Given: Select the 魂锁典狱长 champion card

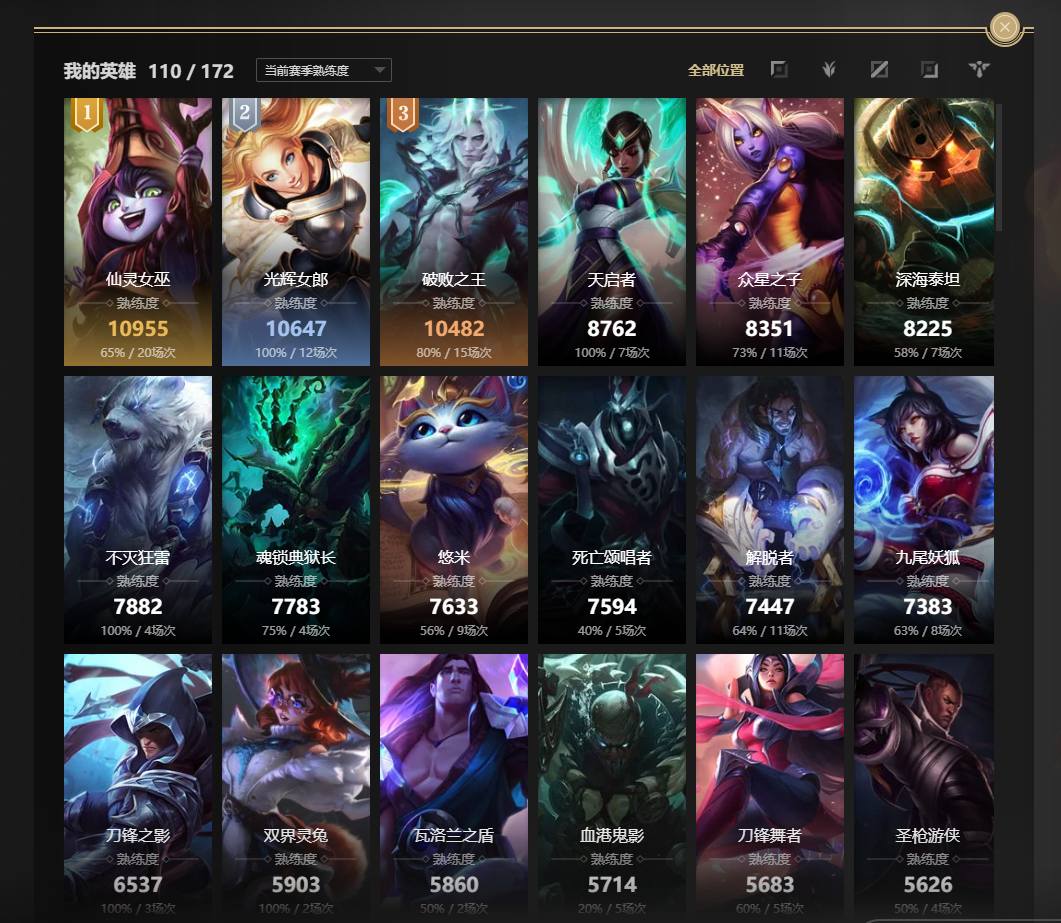Looking at the screenshot, I should pos(296,510).
